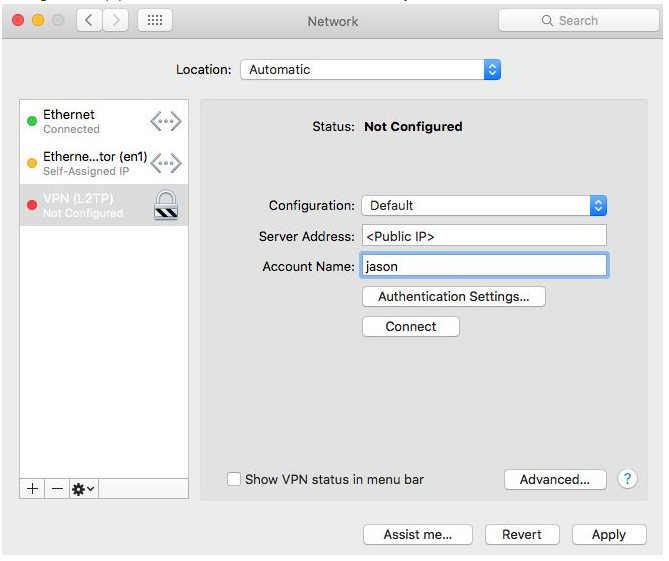Click the Advanced button
This screenshot has width=669, height=561.
pos(555,479)
